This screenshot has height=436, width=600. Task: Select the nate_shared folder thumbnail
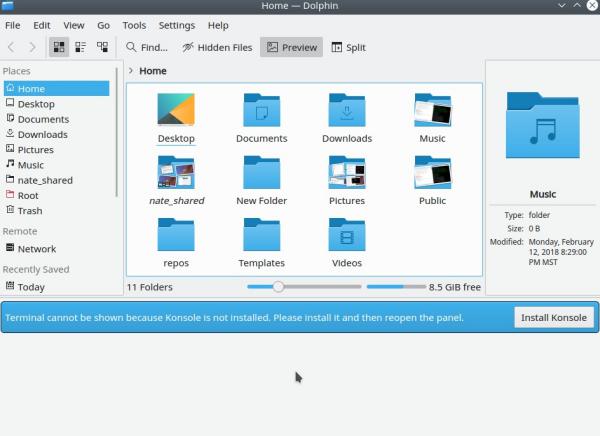[x=176, y=174]
